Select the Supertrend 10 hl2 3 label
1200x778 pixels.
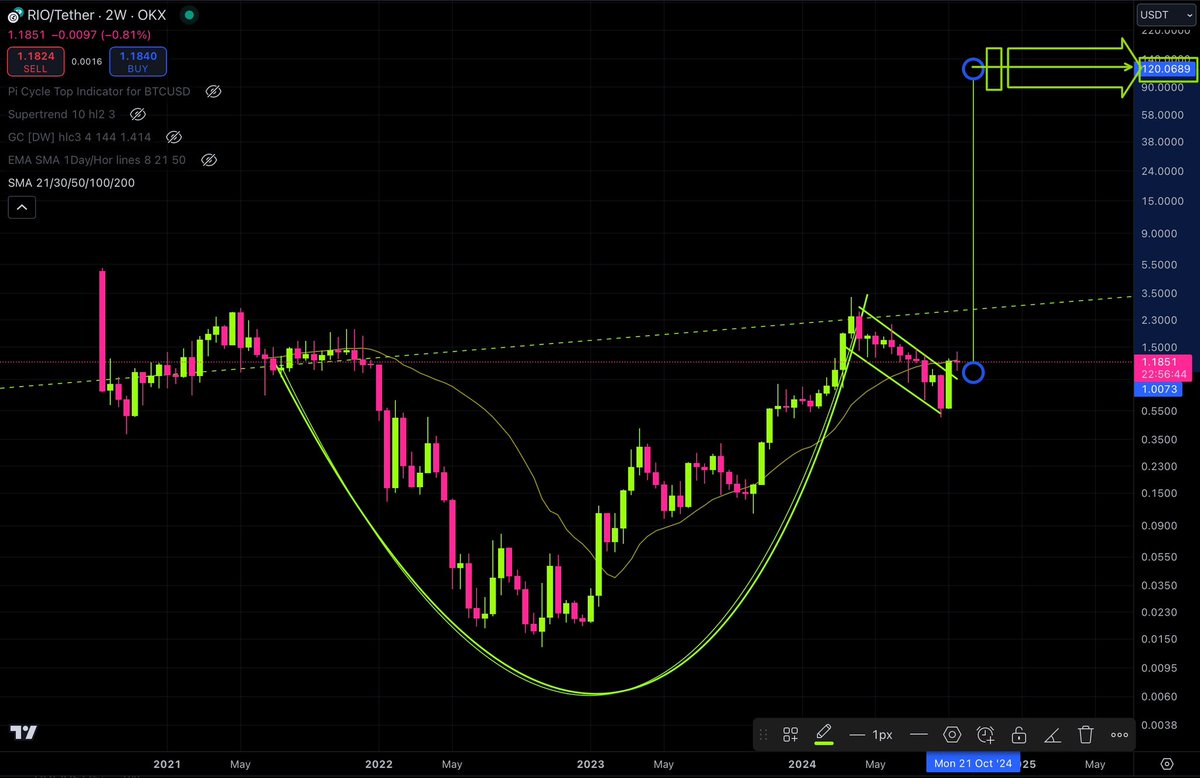pyautogui.click(x=62, y=114)
